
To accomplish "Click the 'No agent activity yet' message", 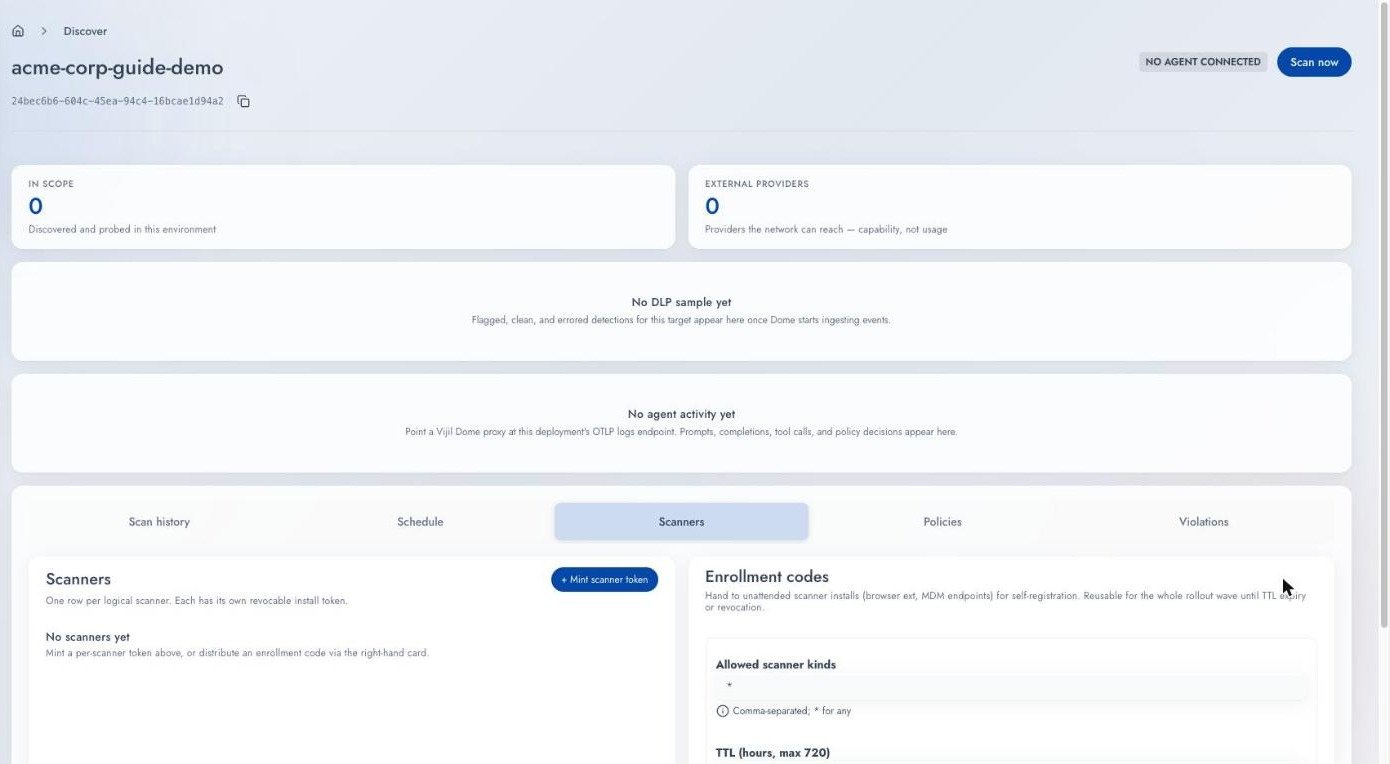I will coord(681,414).
